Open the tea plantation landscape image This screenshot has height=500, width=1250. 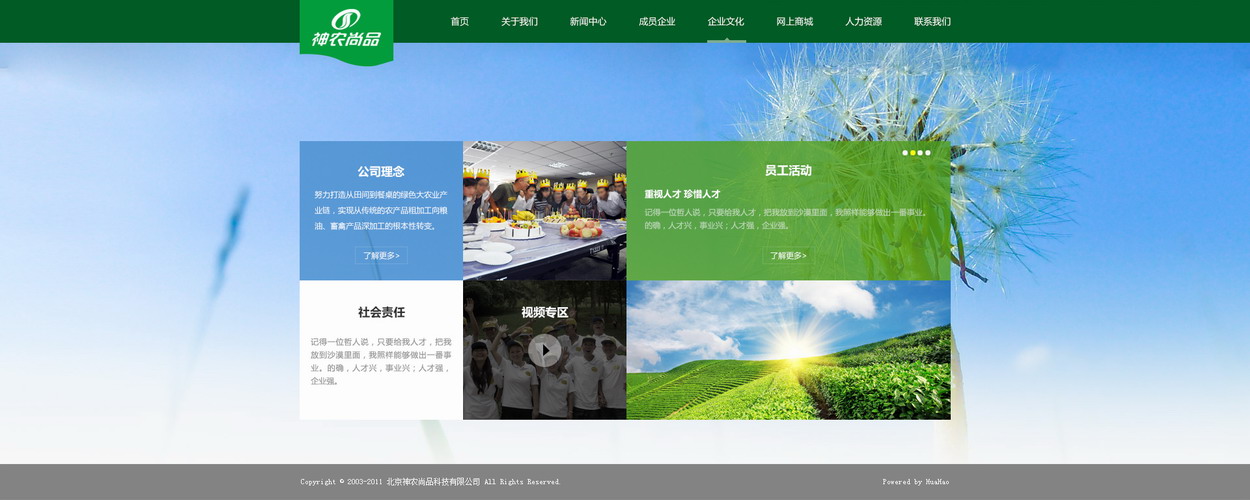(x=788, y=350)
